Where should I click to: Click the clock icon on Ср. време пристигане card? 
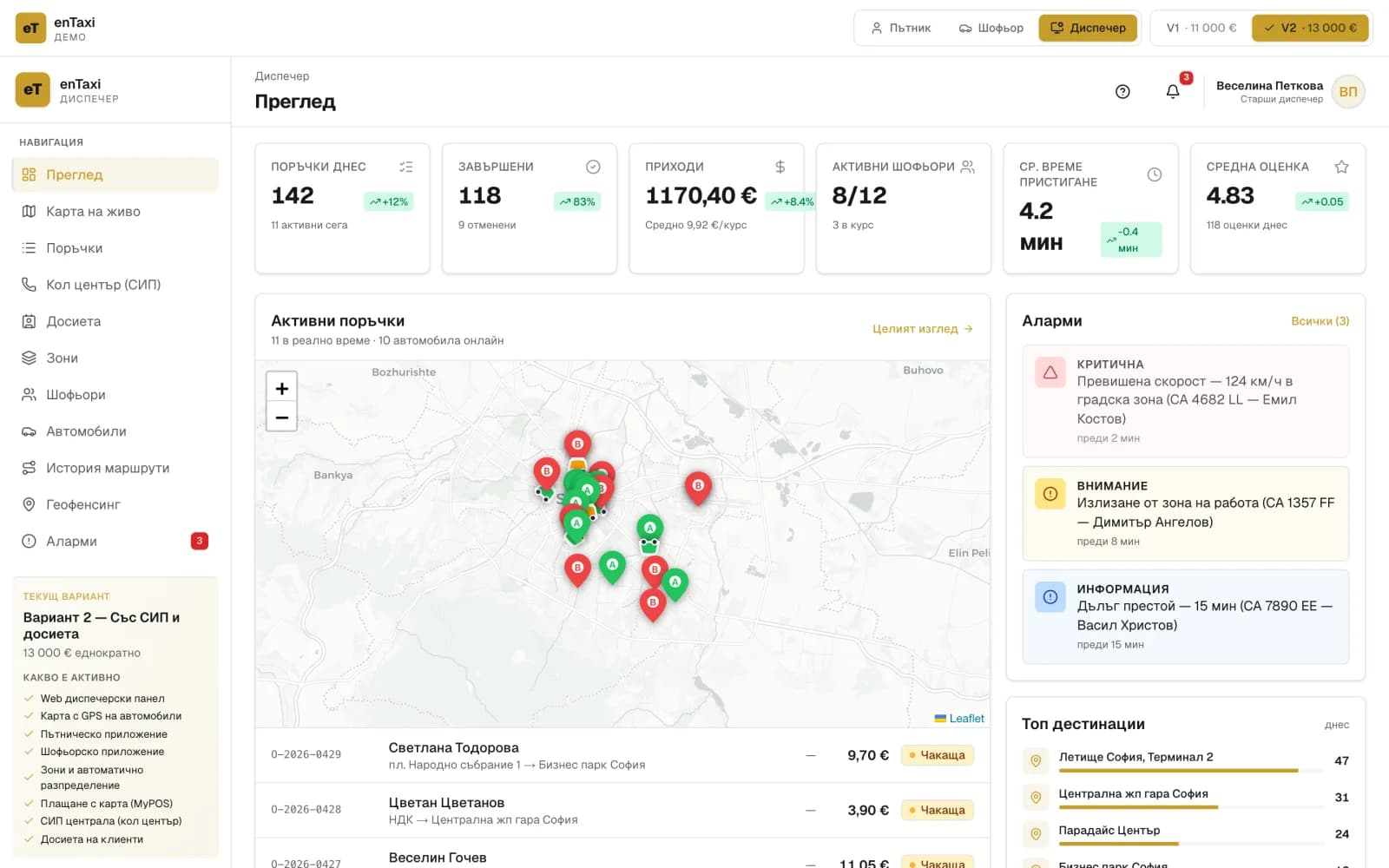(1155, 174)
